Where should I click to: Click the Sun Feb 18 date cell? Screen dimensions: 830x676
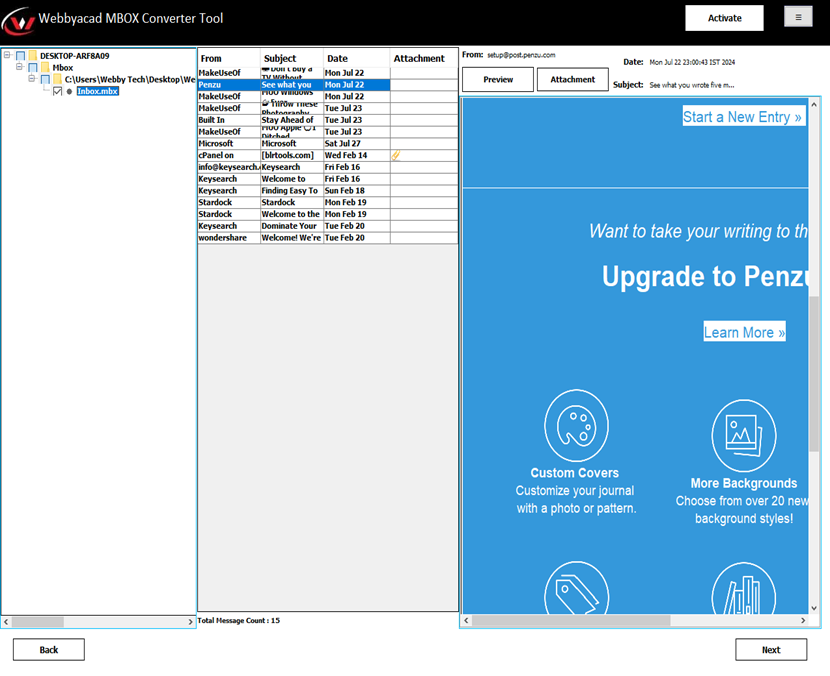(357, 191)
